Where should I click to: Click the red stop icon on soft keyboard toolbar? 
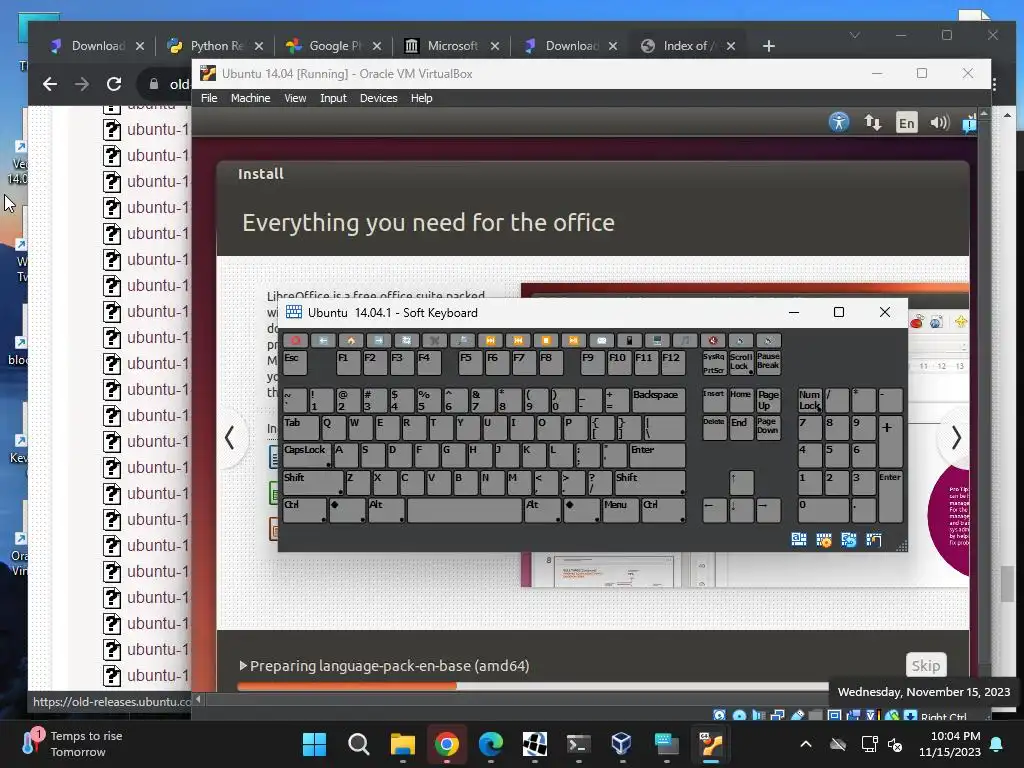point(295,340)
